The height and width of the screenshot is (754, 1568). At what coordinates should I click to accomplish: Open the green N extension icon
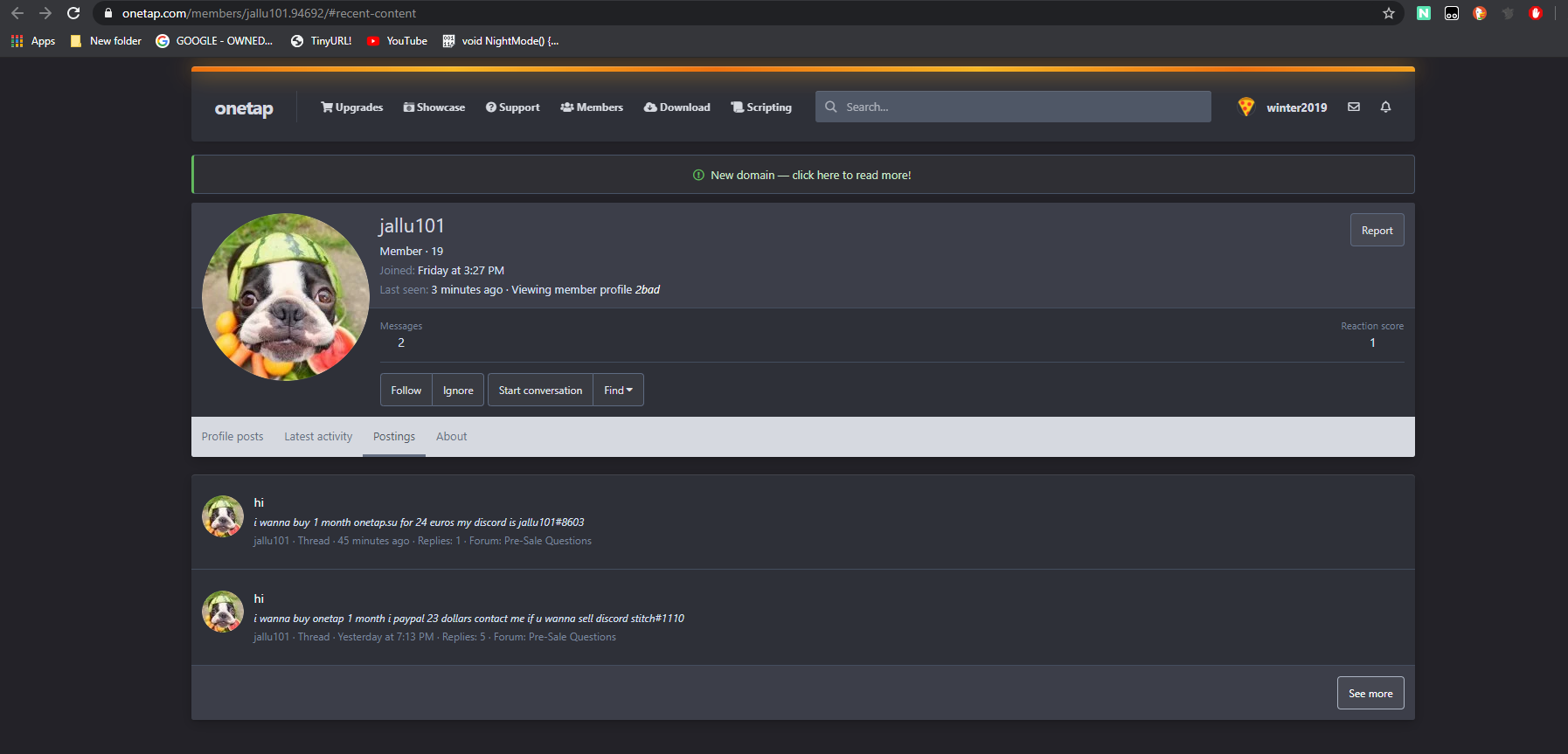point(1424,13)
